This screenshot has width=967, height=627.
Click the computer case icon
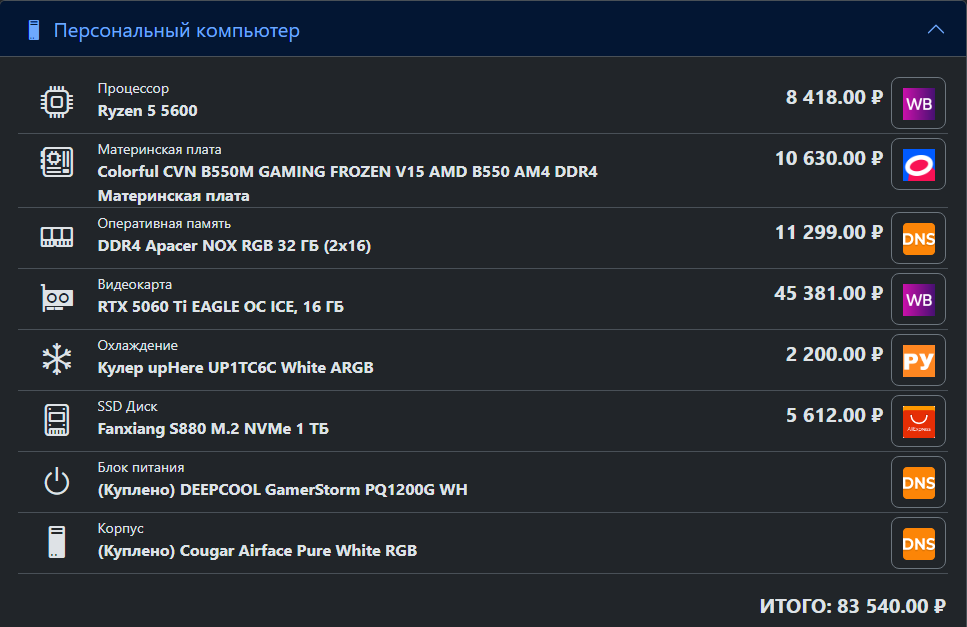[x=57, y=542]
